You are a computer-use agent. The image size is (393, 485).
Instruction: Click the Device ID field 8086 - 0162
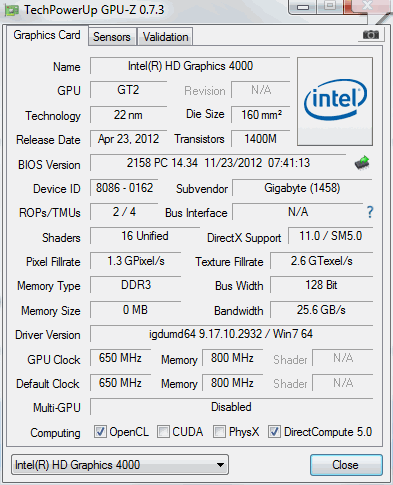click(124, 188)
